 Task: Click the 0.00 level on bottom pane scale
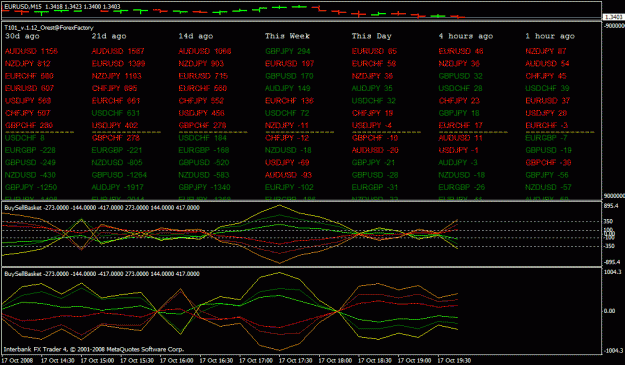[x=610, y=311]
